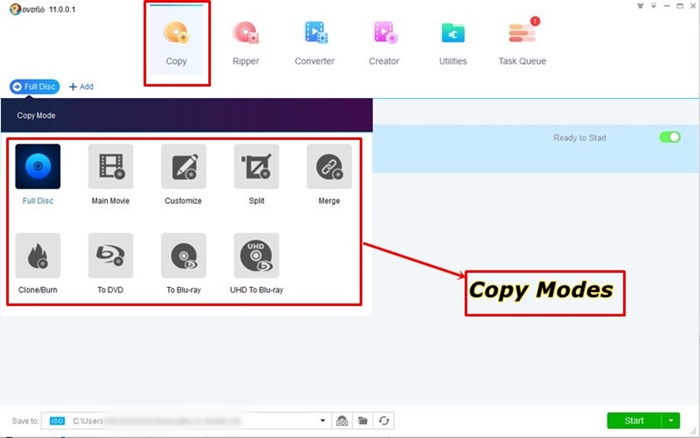
Task: Open the title bar dropdown menu
Action: click(654, 6)
